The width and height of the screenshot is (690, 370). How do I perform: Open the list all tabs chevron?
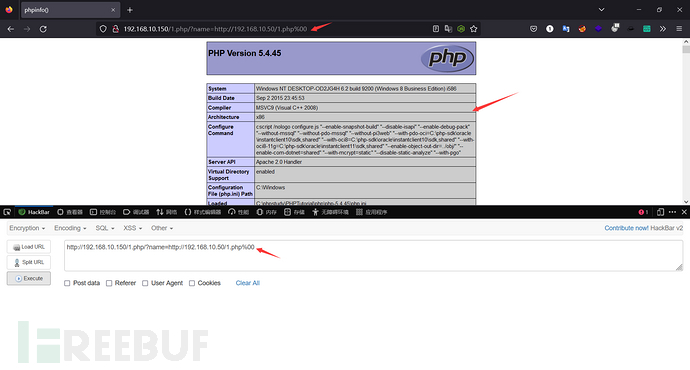coord(601,10)
